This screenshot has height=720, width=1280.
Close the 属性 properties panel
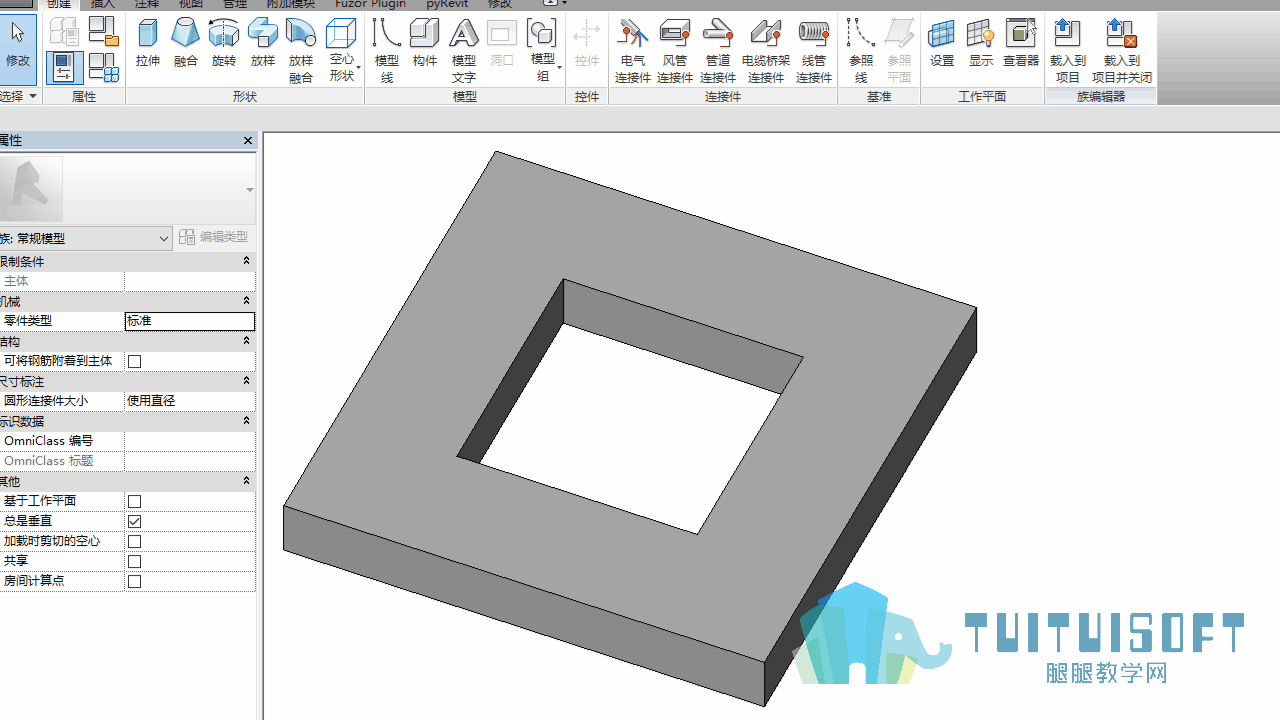click(x=248, y=141)
